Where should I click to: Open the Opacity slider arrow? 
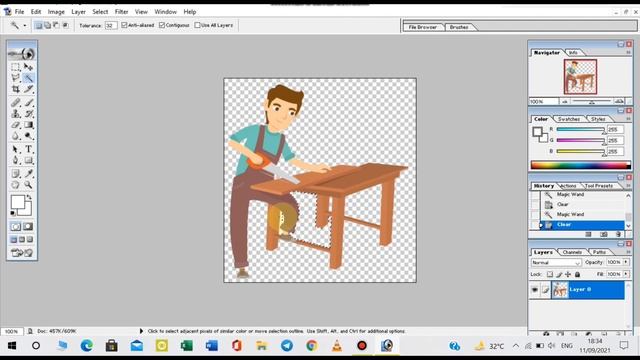(x=626, y=262)
